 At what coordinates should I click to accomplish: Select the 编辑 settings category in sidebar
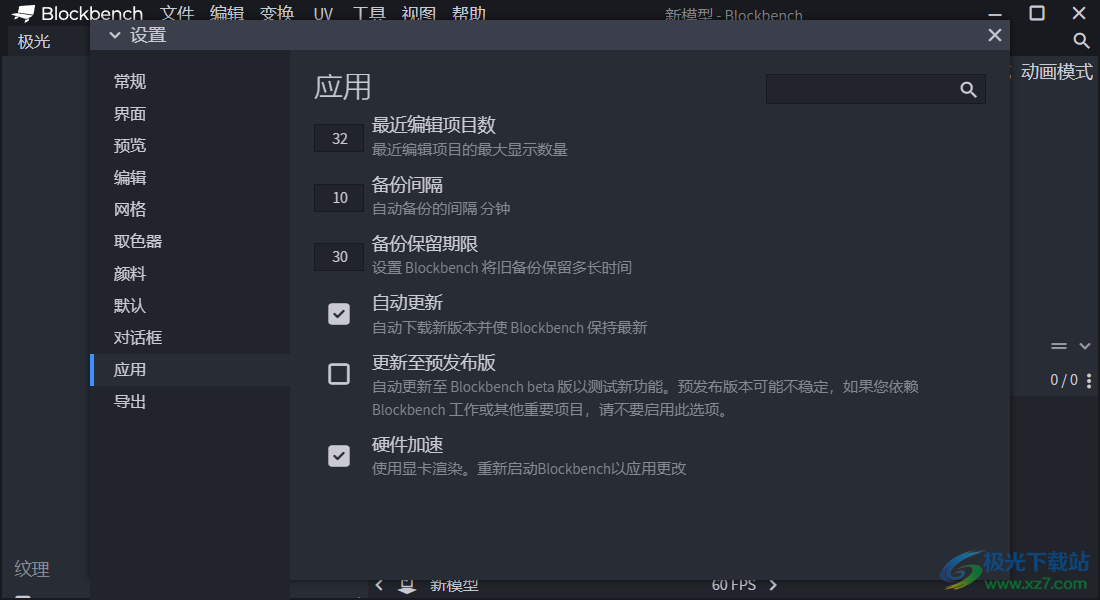click(189, 178)
